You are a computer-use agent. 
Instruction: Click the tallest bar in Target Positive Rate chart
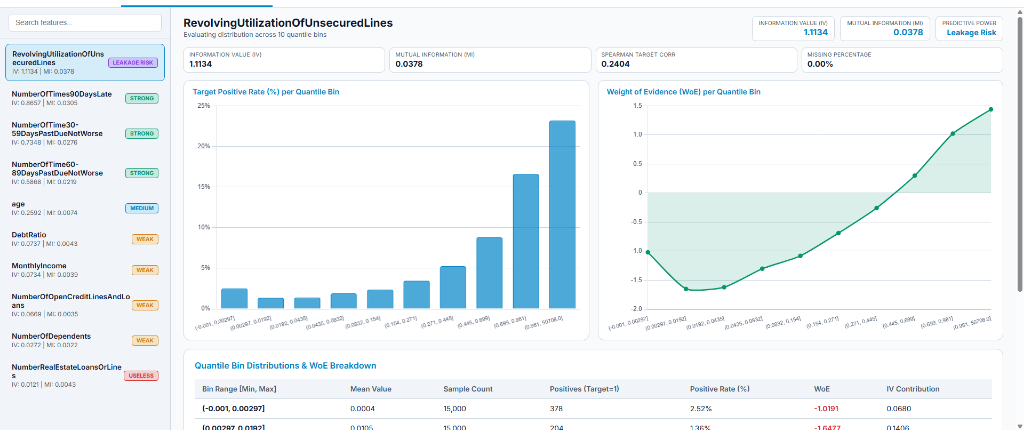point(562,214)
